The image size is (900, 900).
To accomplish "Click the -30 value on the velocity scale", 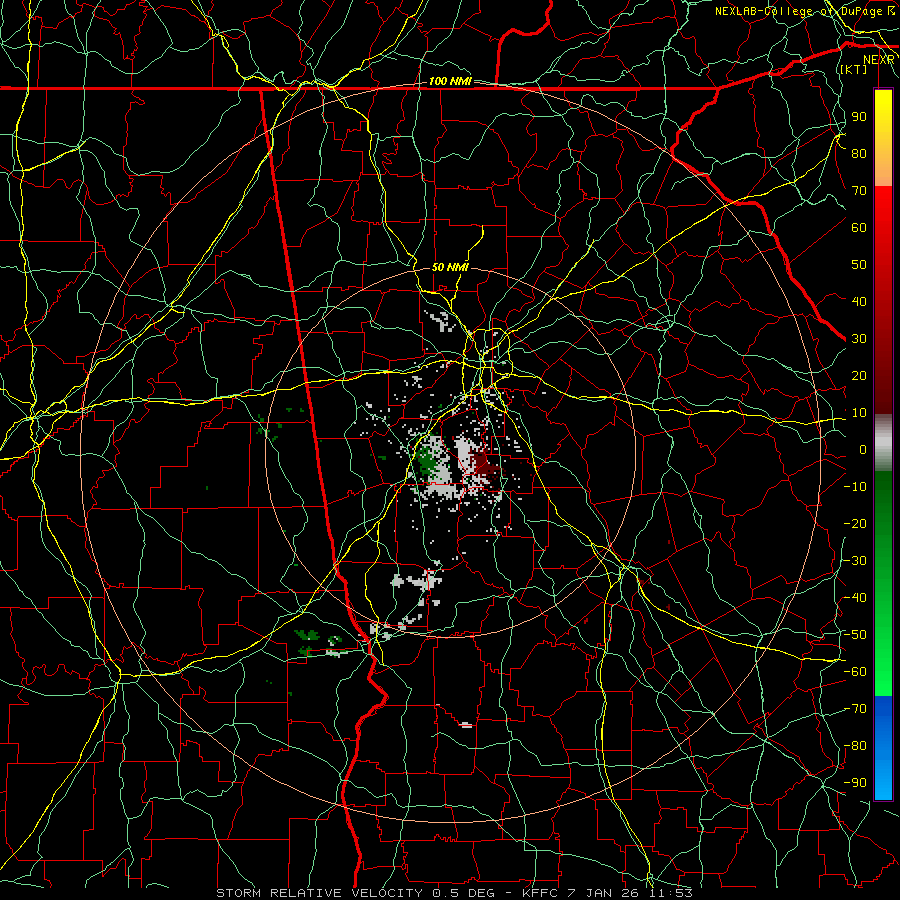I will tap(855, 561).
